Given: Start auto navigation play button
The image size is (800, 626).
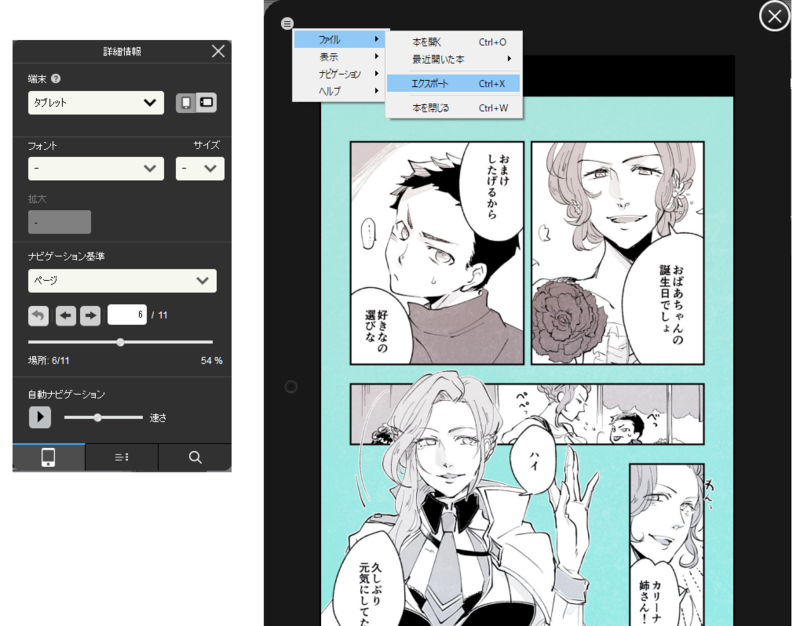Looking at the screenshot, I should pyautogui.click(x=40, y=417).
